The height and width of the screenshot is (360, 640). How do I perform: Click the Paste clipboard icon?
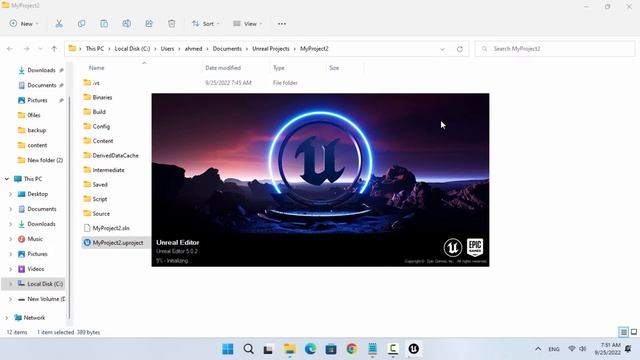(x=104, y=24)
